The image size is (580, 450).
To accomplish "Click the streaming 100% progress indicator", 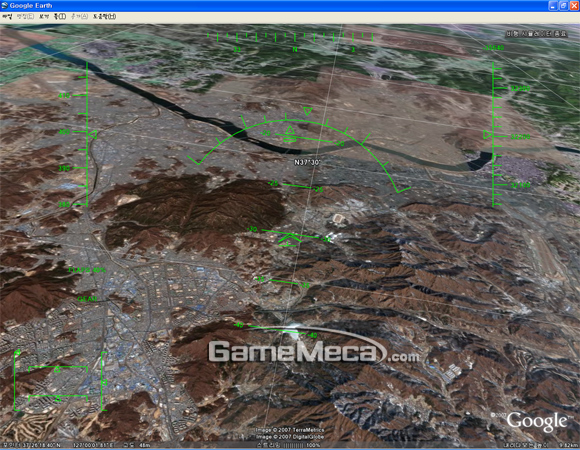I will coord(289,445).
